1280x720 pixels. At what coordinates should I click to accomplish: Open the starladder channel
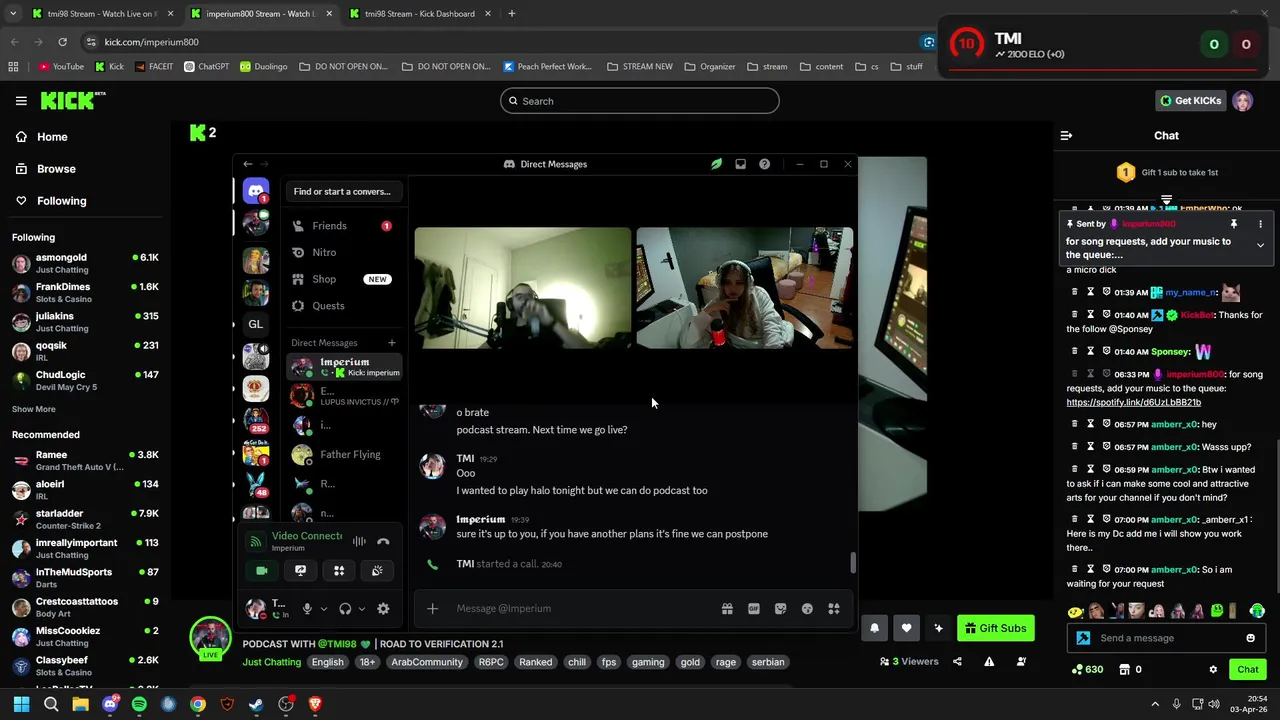86,520
